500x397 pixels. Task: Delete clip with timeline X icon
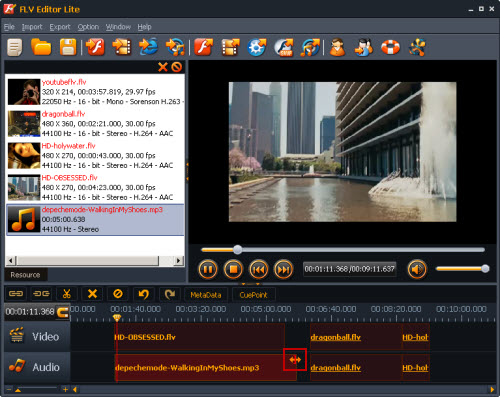pyautogui.click(x=92, y=294)
